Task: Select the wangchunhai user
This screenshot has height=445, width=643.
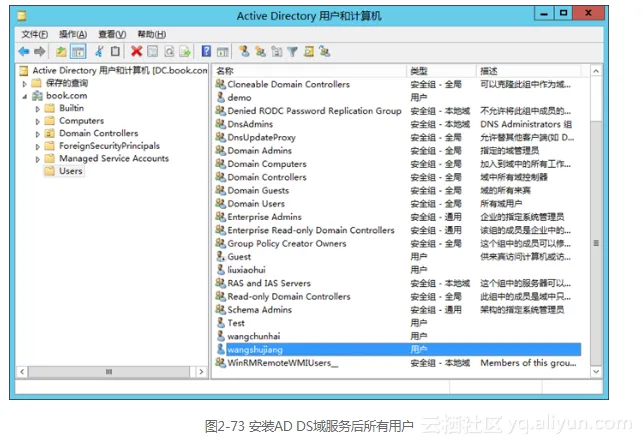Action: coord(398,336)
